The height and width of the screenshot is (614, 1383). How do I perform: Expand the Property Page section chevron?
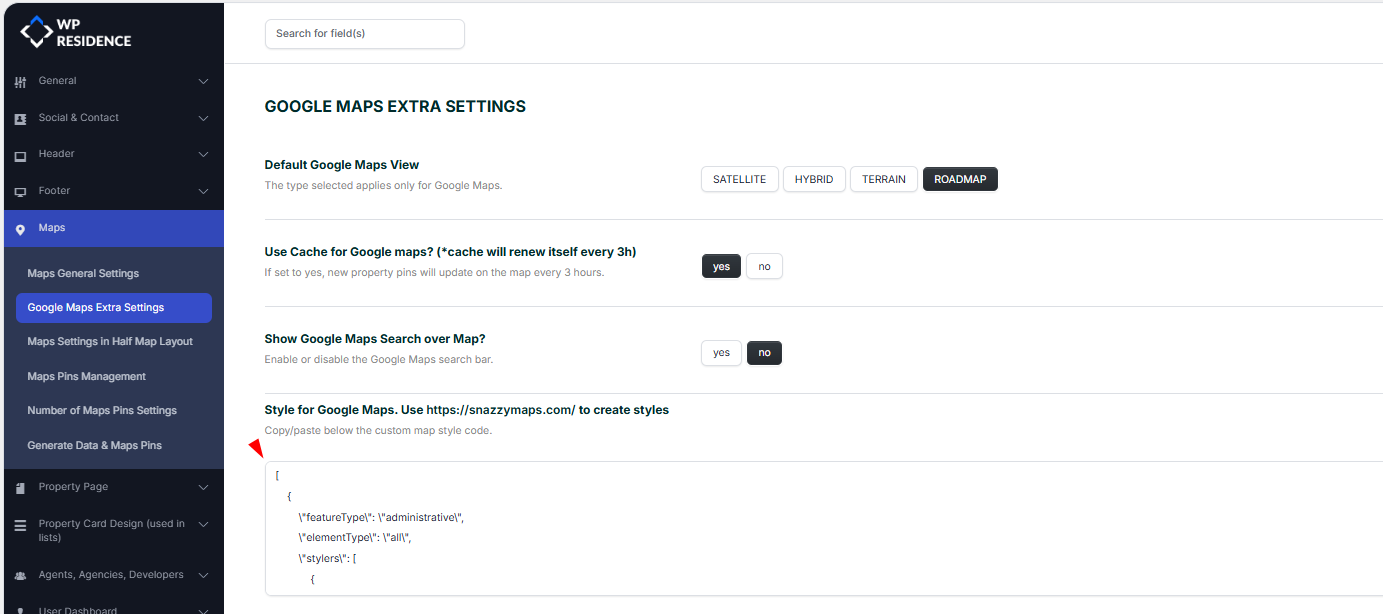(x=203, y=487)
